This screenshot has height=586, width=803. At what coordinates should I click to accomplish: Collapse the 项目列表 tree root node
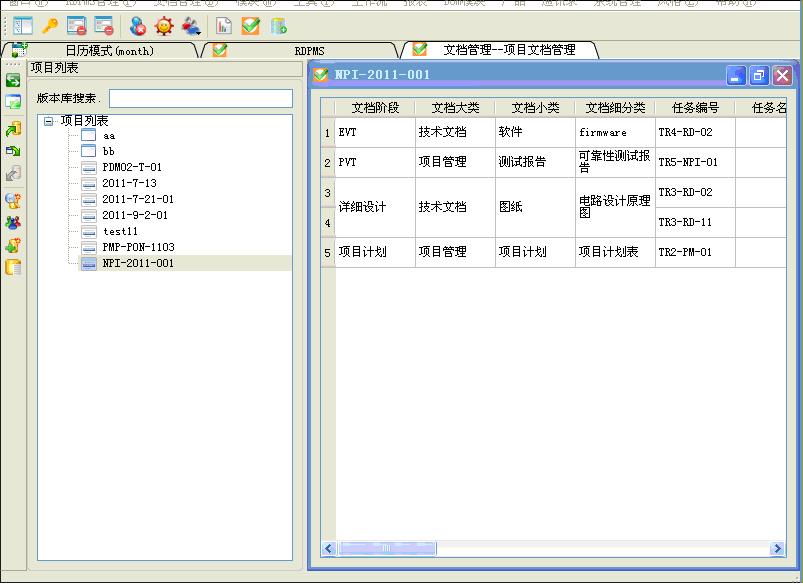[48, 121]
